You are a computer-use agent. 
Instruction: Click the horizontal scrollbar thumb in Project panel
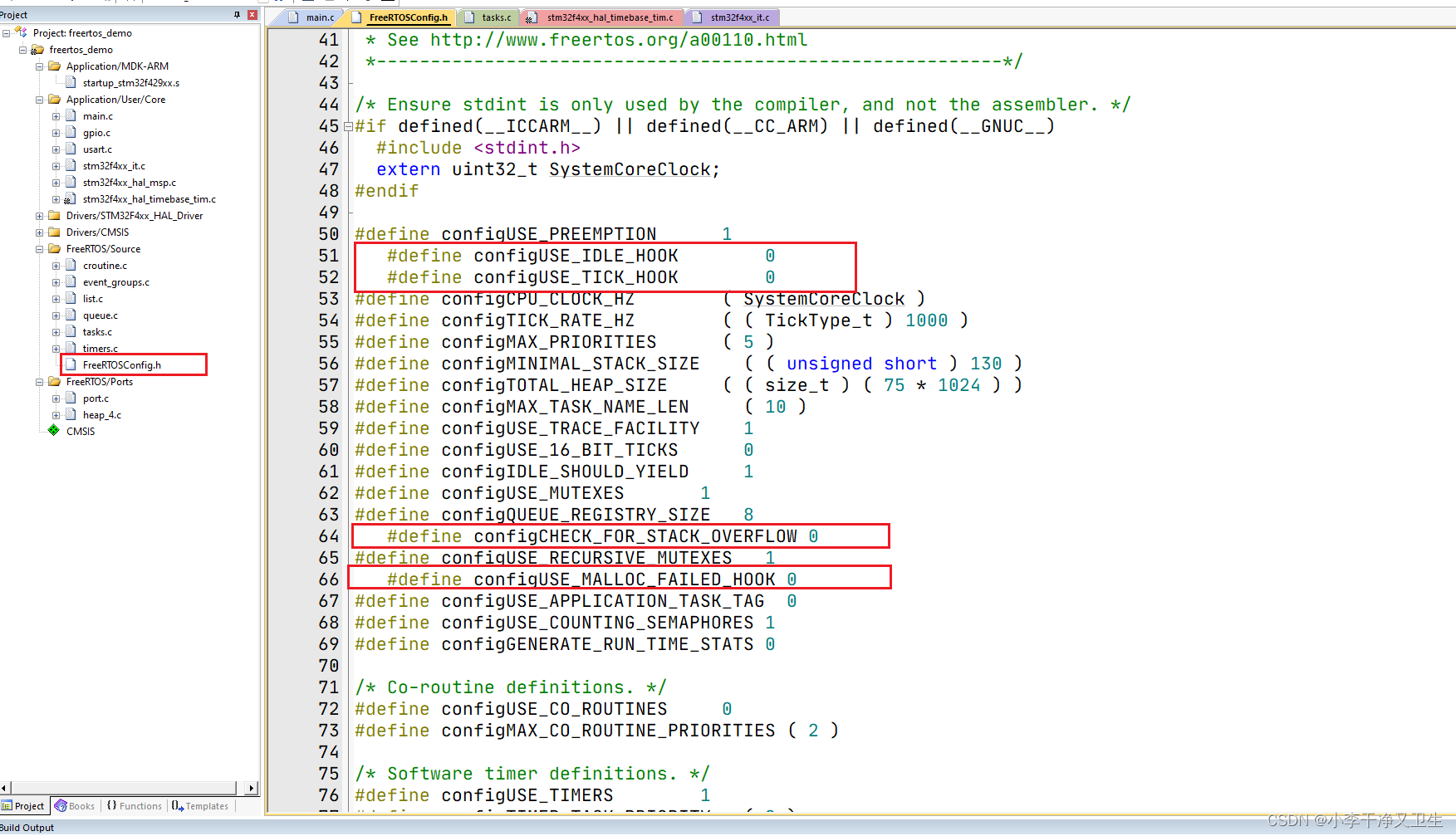(124, 788)
